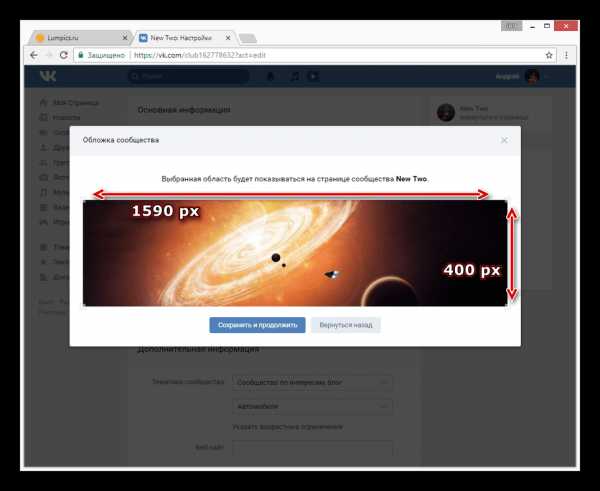Click the VK search field
Viewport: 600px width, 491px height.
point(189,76)
